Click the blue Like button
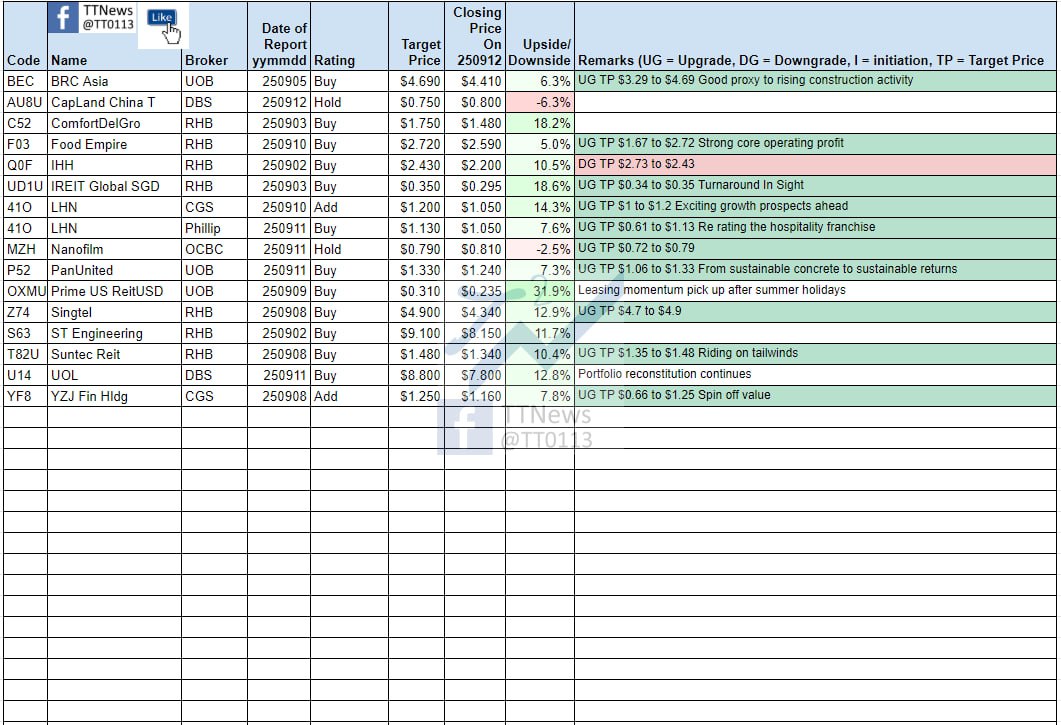 pyautogui.click(x=161, y=17)
